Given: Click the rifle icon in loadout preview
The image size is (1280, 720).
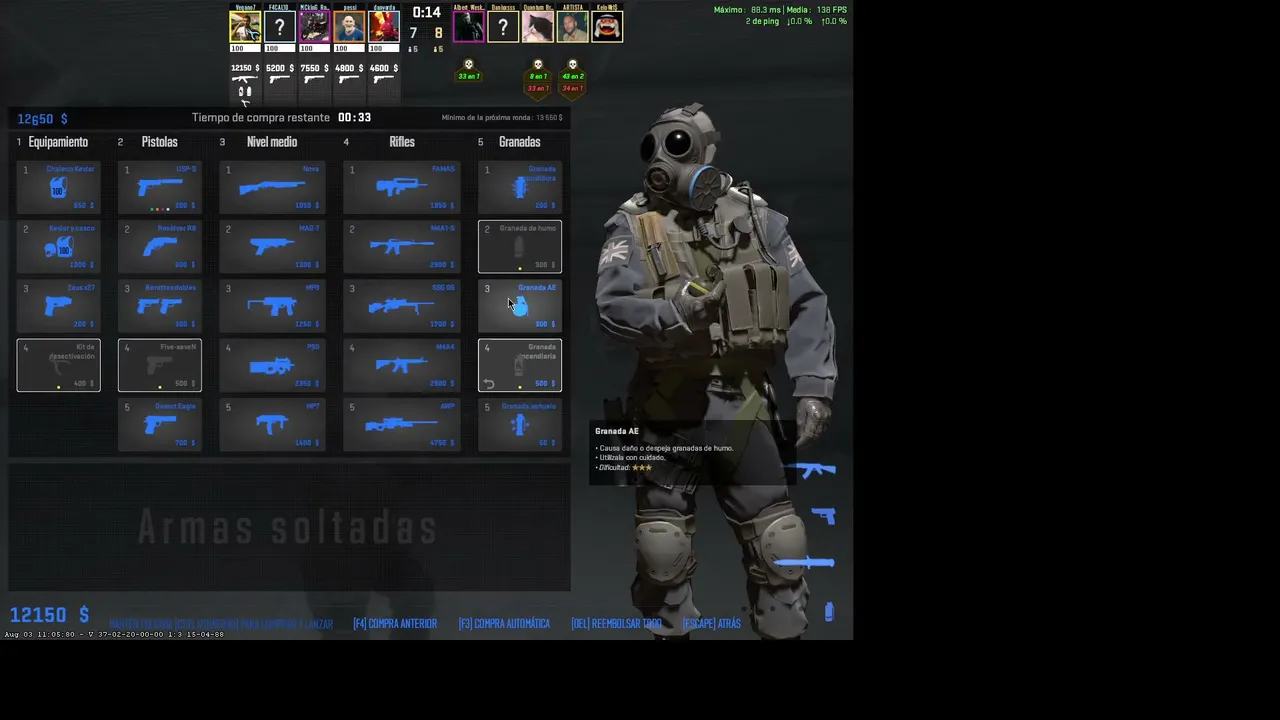Looking at the screenshot, I should [817, 469].
